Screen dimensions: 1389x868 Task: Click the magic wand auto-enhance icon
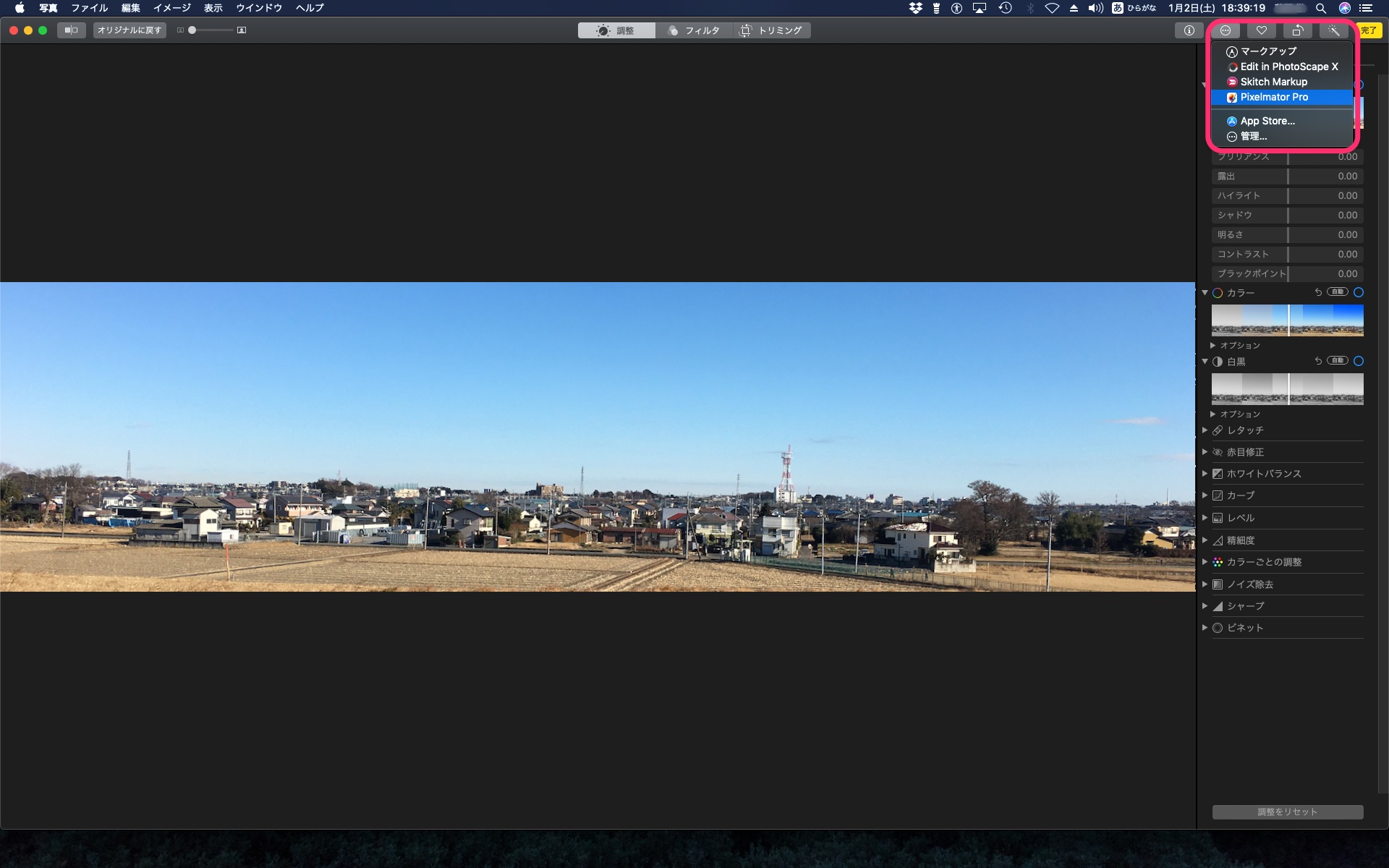[x=1333, y=30]
